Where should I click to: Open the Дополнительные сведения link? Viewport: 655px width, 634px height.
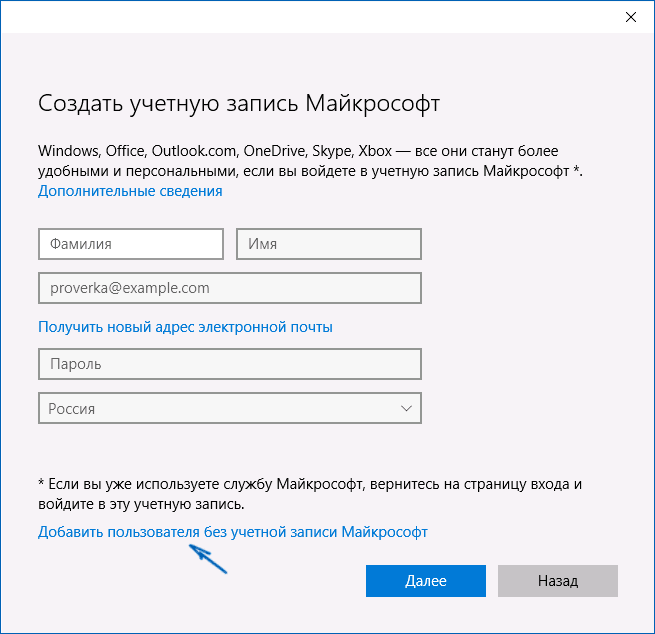coord(130,191)
